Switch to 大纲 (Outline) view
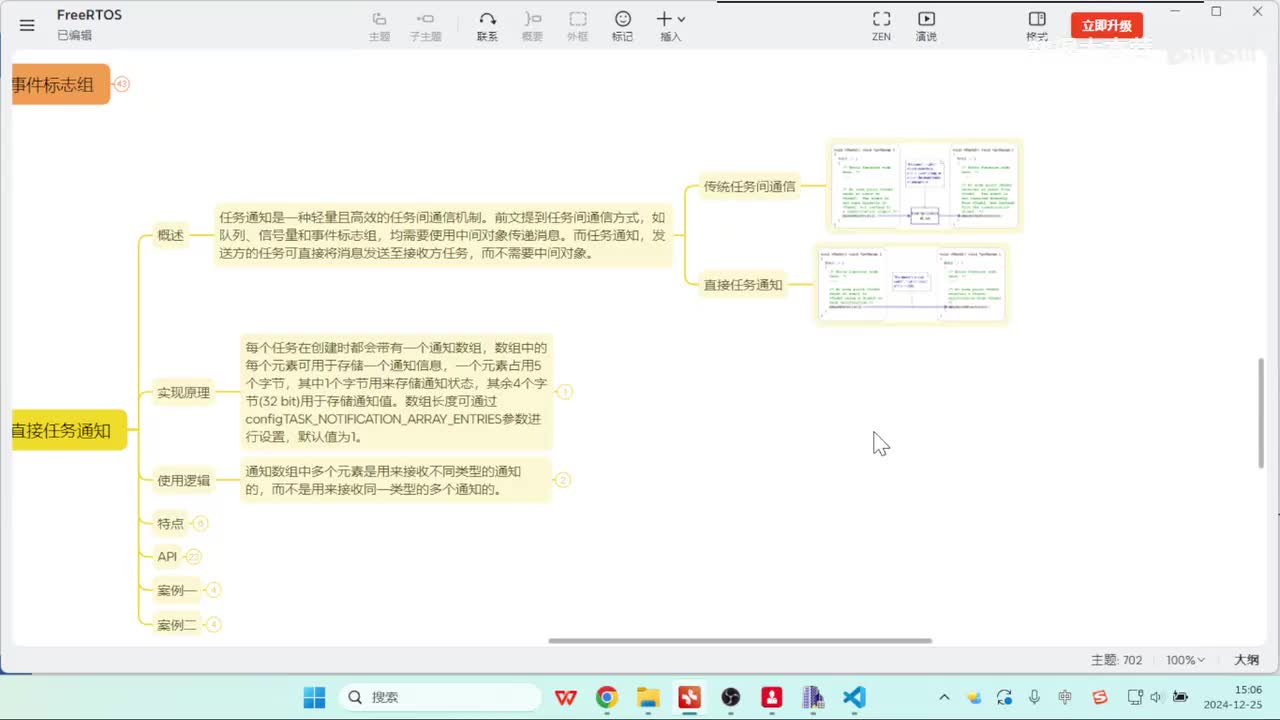The height and width of the screenshot is (720, 1280). (x=1246, y=660)
